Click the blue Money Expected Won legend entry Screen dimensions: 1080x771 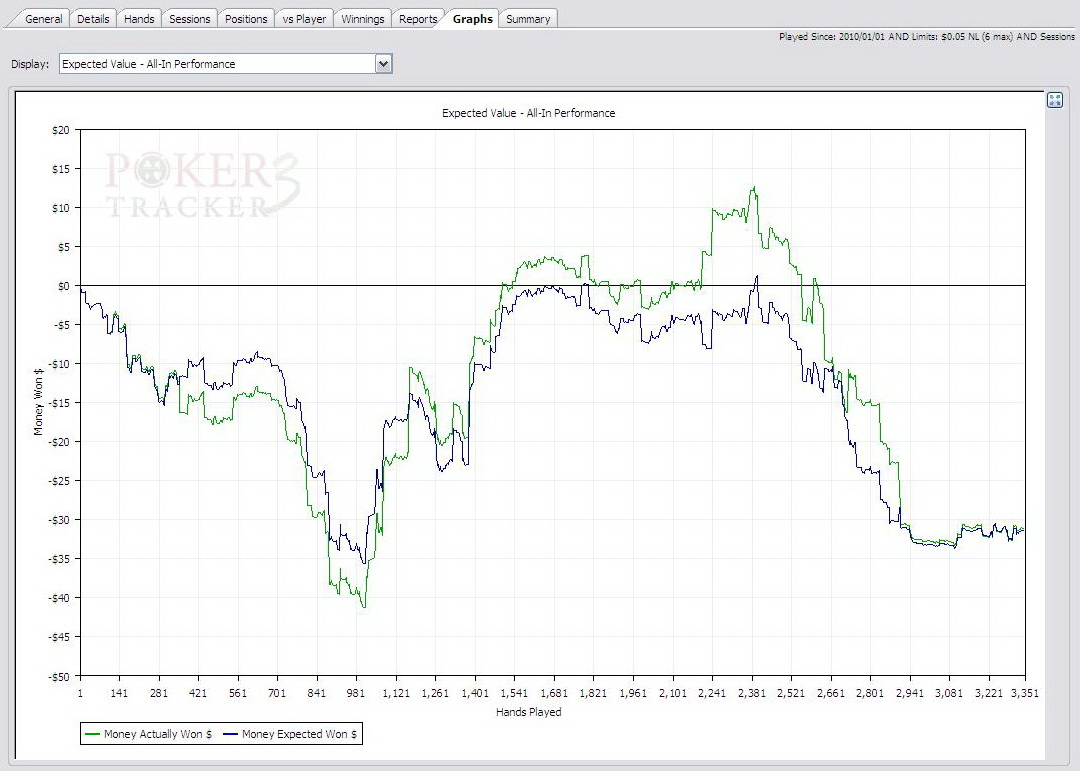coord(290,734)
